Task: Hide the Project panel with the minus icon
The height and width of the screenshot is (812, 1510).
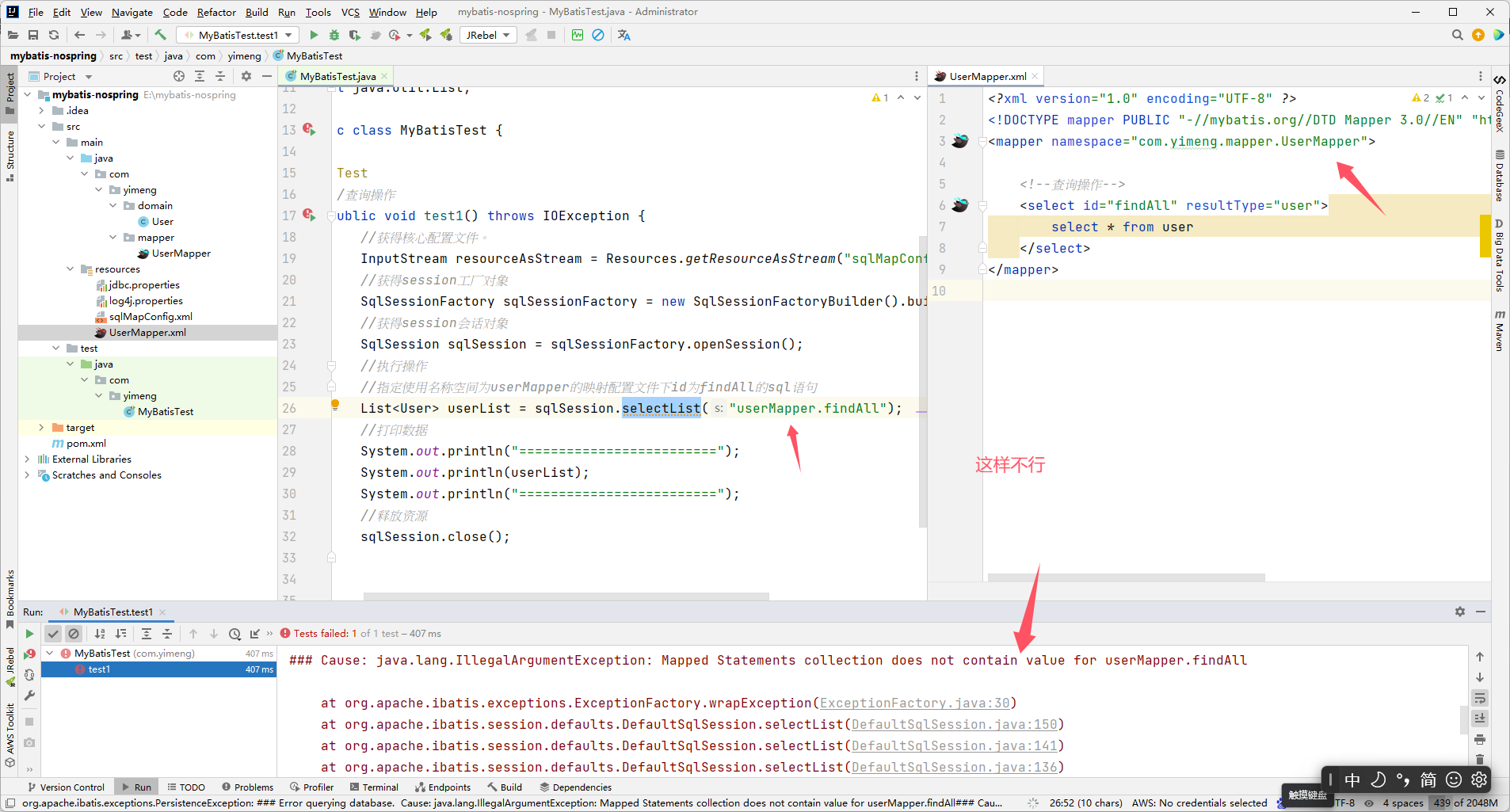Action: (x=267, y=76)
